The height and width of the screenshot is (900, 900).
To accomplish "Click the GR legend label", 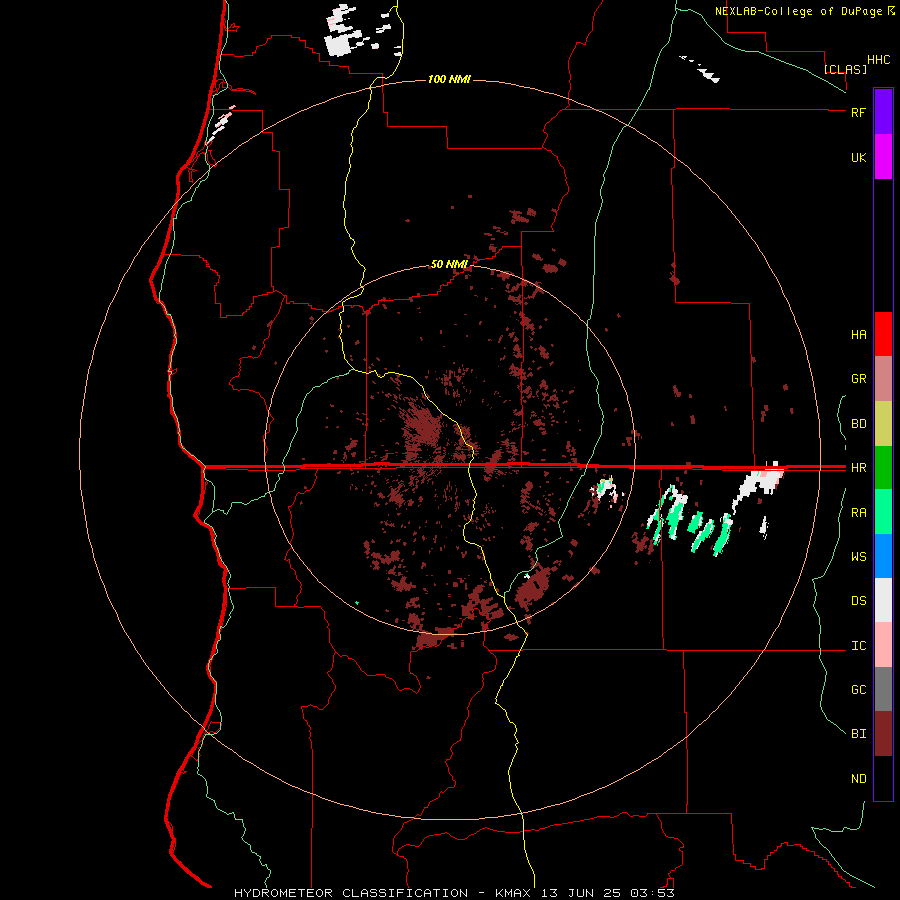I will (858, 379).
